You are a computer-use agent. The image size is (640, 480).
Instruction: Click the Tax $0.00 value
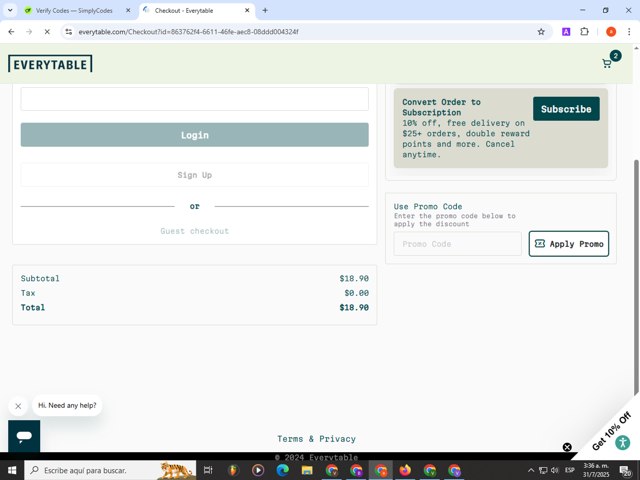(x=356, y=293)
